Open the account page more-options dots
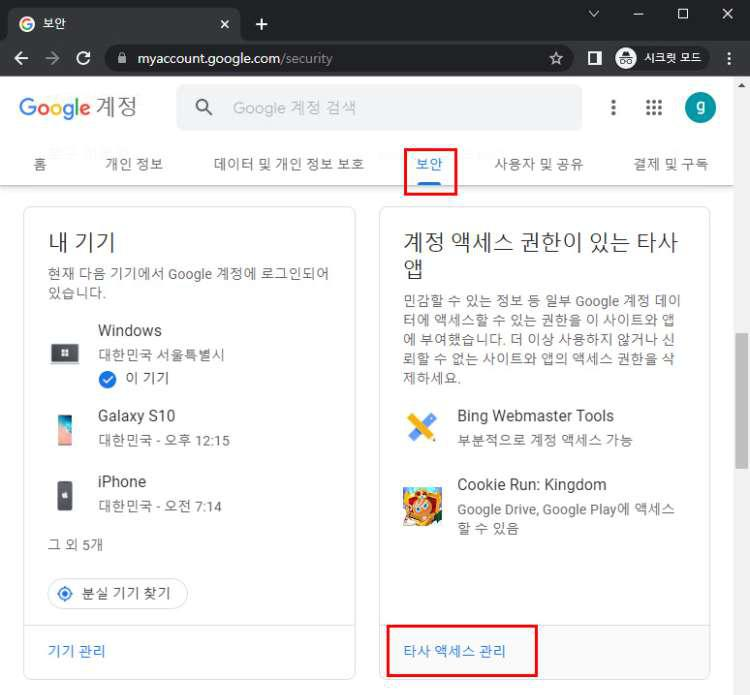 613,108
